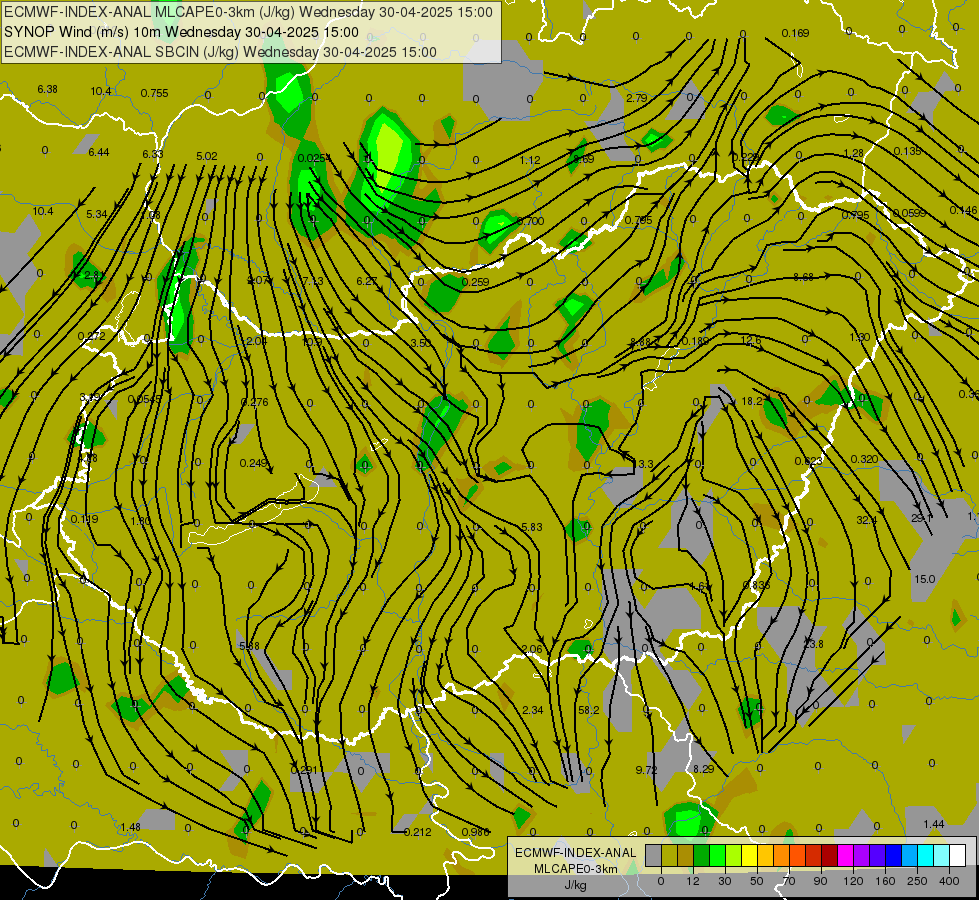Viewport: 979px width, 900px height.
Task: Click the magenta legend swatch
Action: pyautogui.click(x=845, y=855)
